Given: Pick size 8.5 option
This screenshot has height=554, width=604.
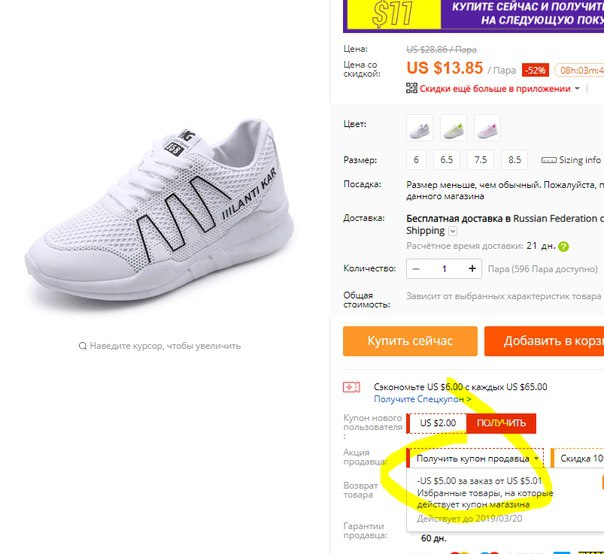Looking at the screenshot, I should (514, 160).
